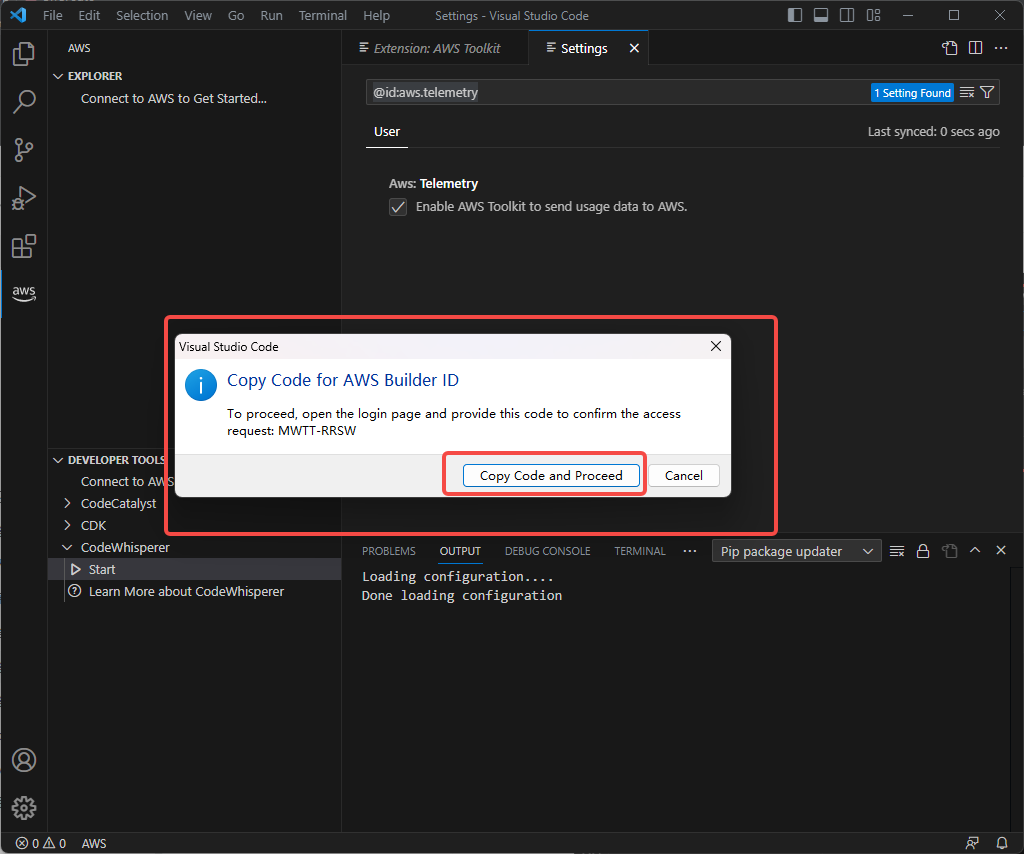Open the Explorer view in activity bar
1024x854 pixels.
tap(24, 54)
